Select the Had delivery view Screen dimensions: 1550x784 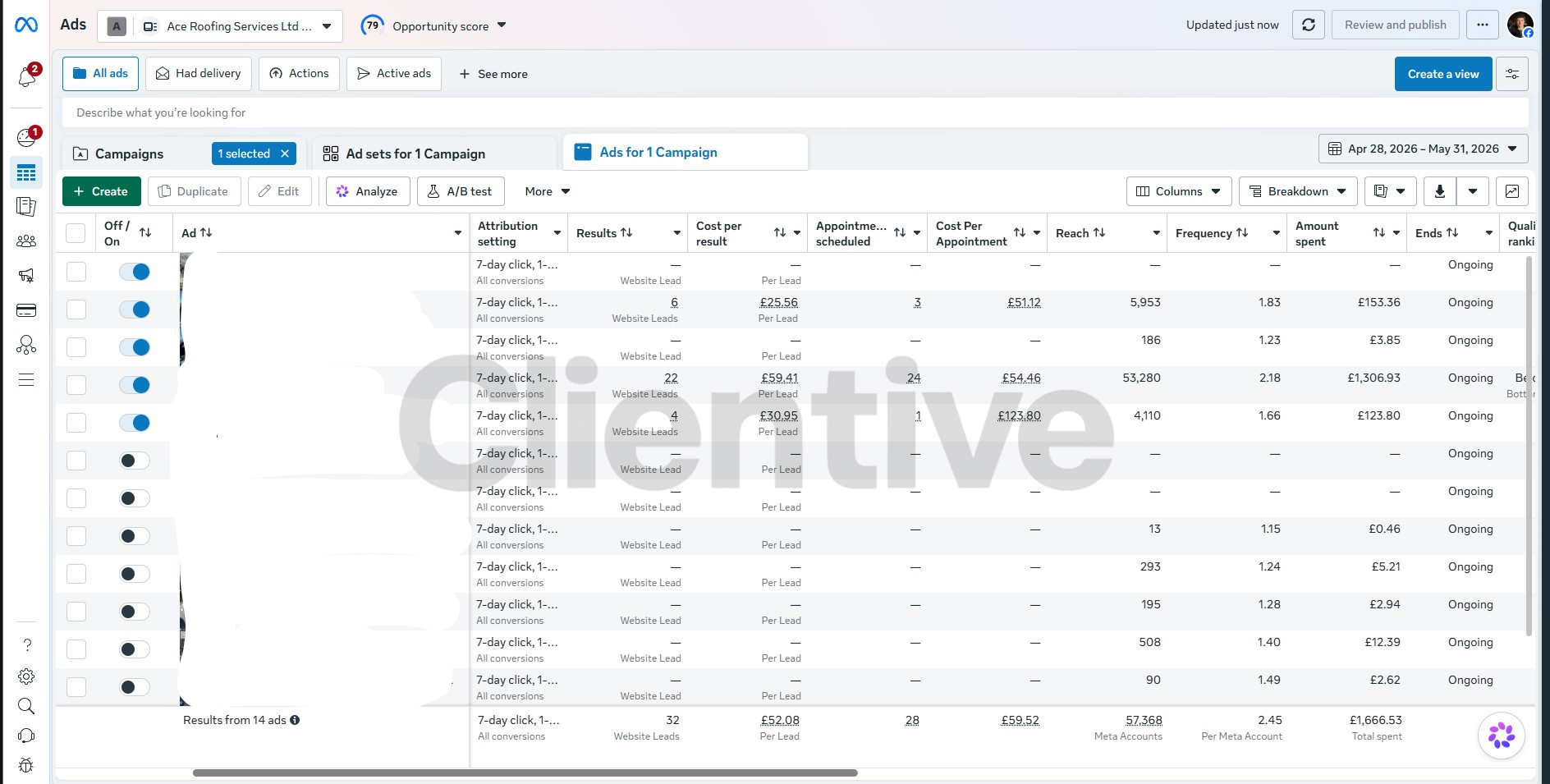click(x=198, y=74)
